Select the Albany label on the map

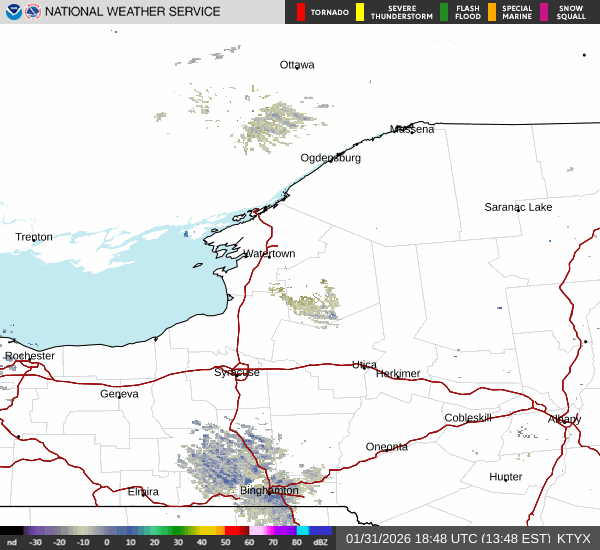pyautogui.click(x=564, y=419)
